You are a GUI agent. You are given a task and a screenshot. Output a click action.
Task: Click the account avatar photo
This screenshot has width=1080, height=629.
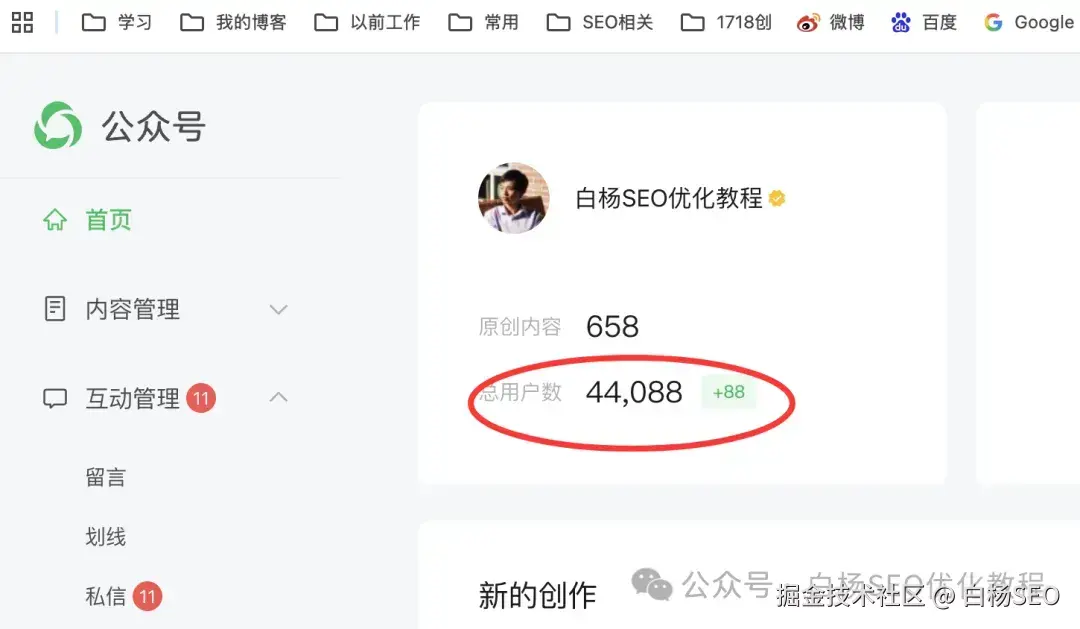pos(514,198)
